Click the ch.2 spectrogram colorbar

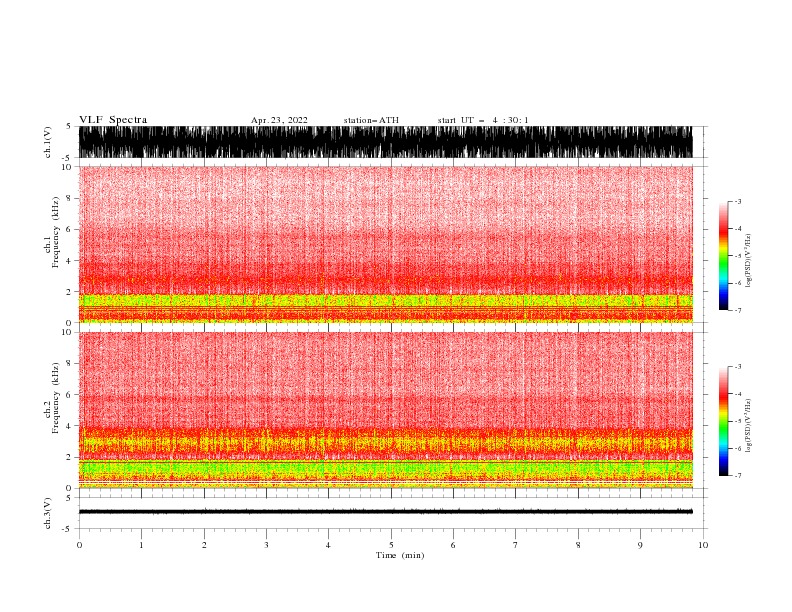pos(723,421)
